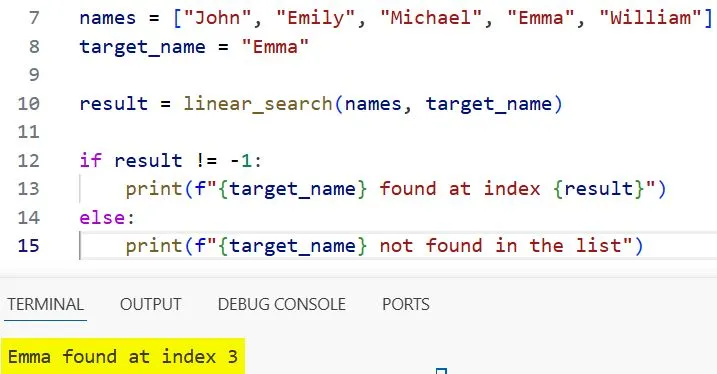Viewport: 717px width, 374px height.
Task: Click the -1 literal on line 12
Action: (241, 160)
